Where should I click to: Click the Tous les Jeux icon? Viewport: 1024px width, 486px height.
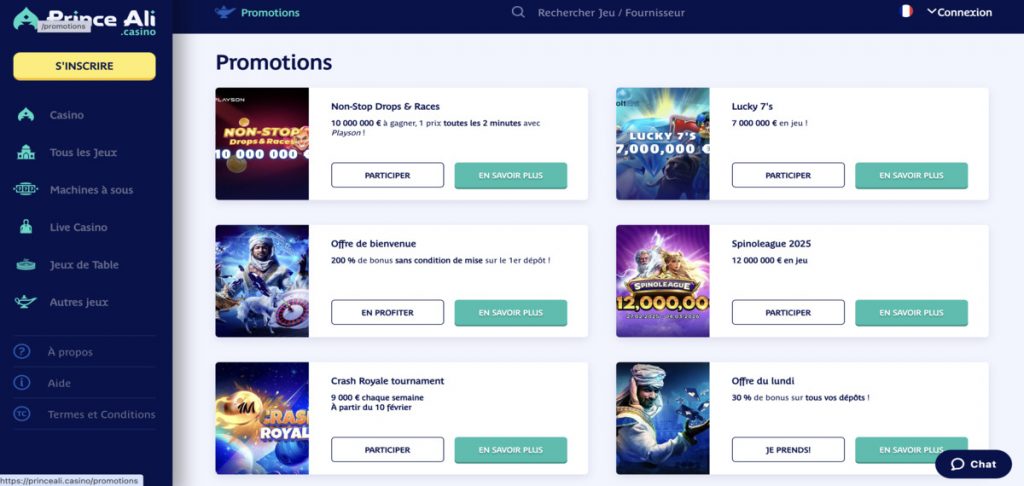(26, 153)
